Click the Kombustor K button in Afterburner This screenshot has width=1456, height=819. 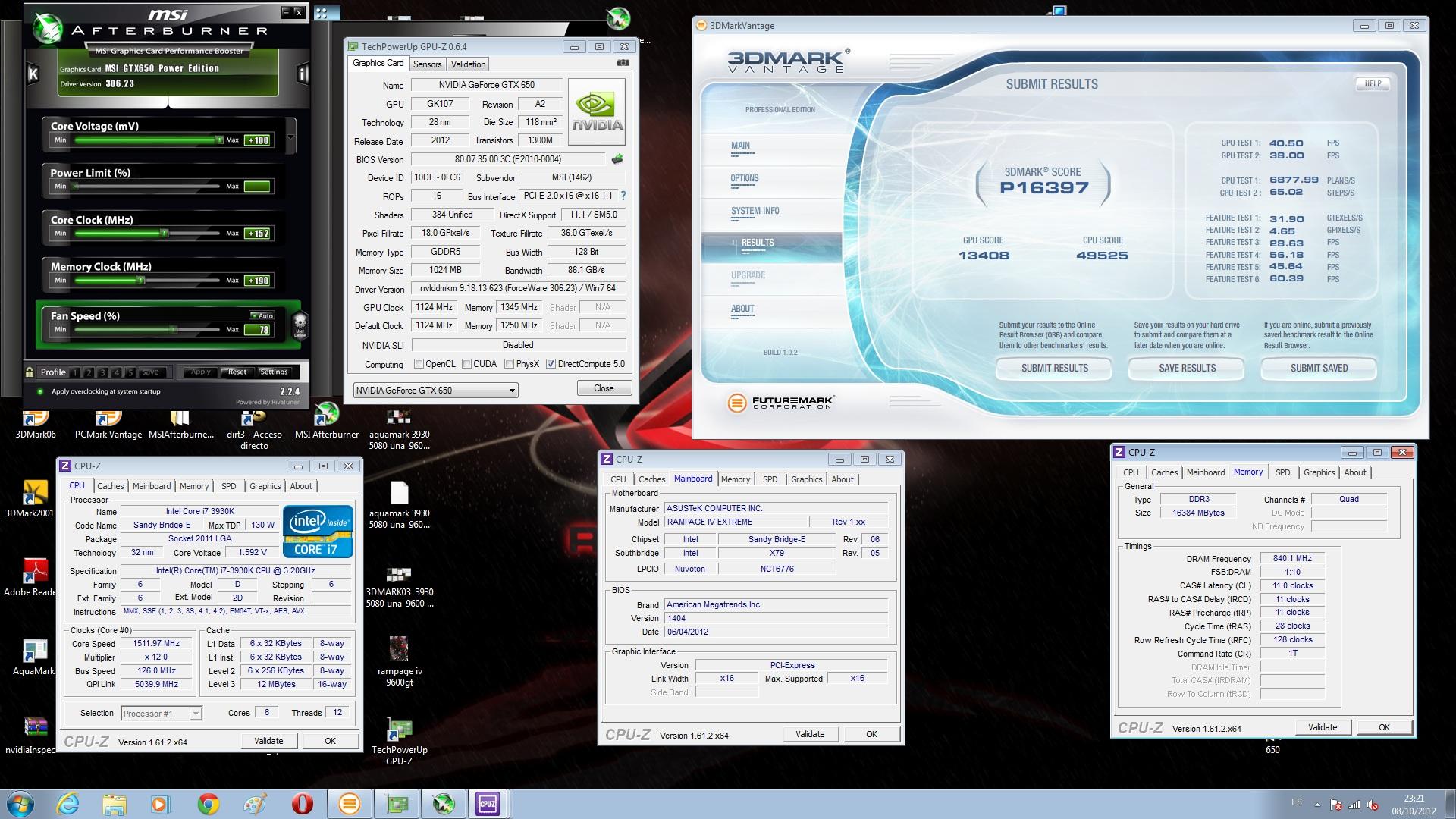coord(33,74)
